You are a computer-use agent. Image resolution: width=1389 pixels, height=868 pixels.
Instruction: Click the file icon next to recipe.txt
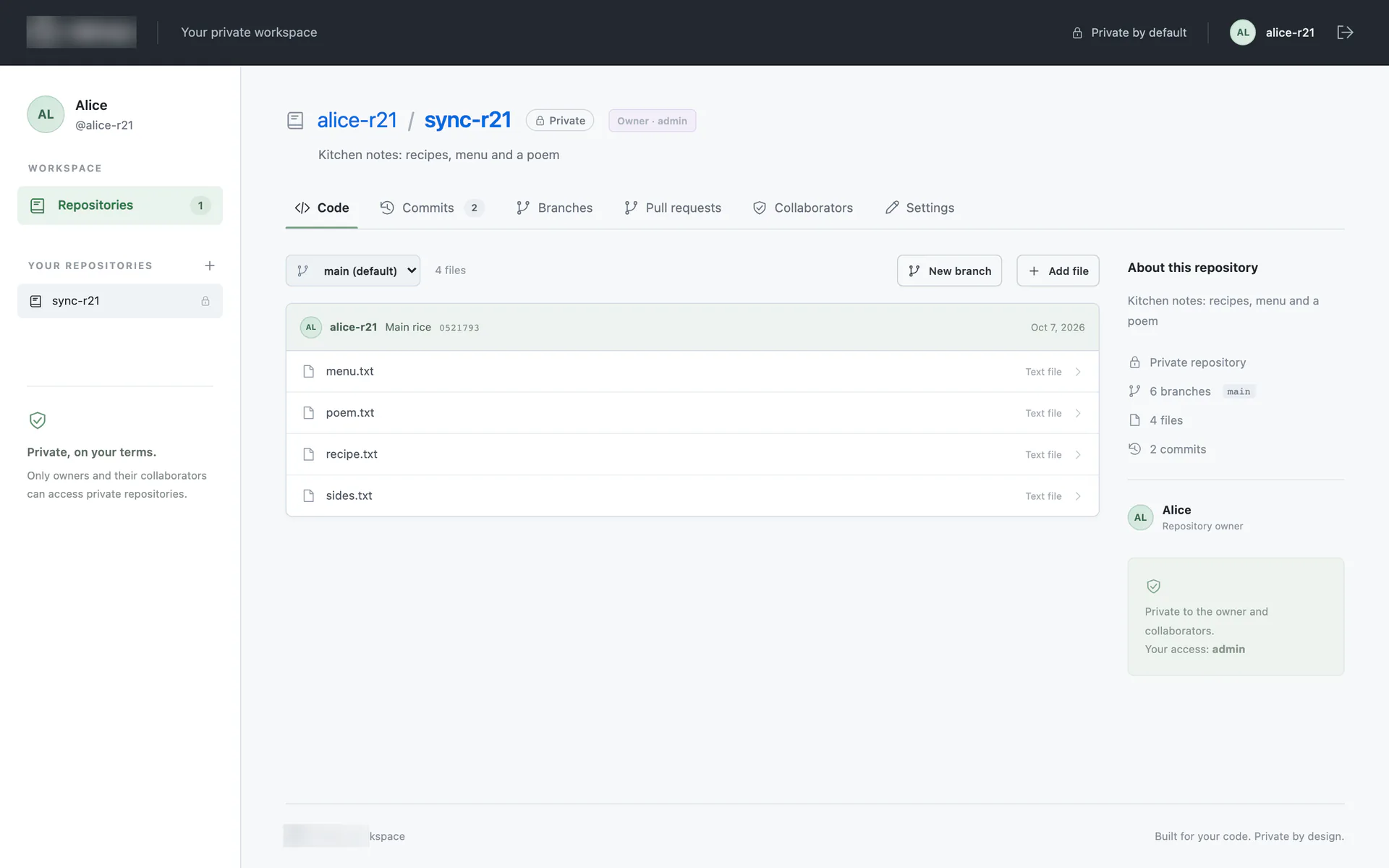[x=309, y=454]
